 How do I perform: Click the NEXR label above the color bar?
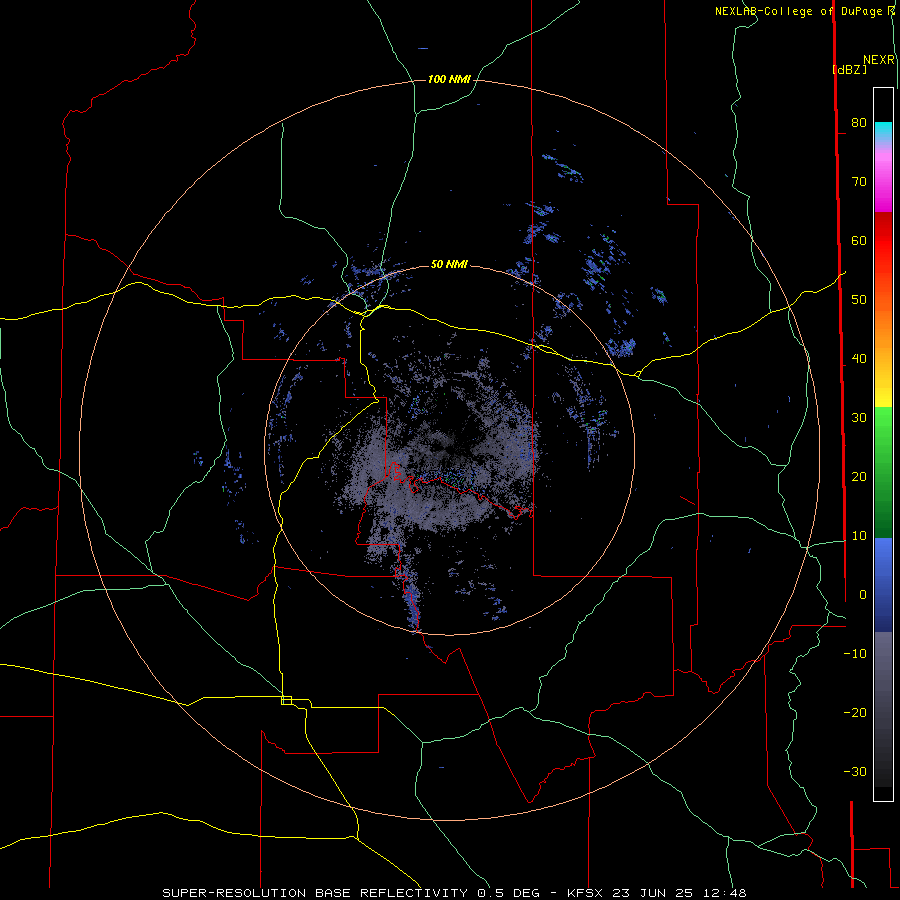point(879,60)
